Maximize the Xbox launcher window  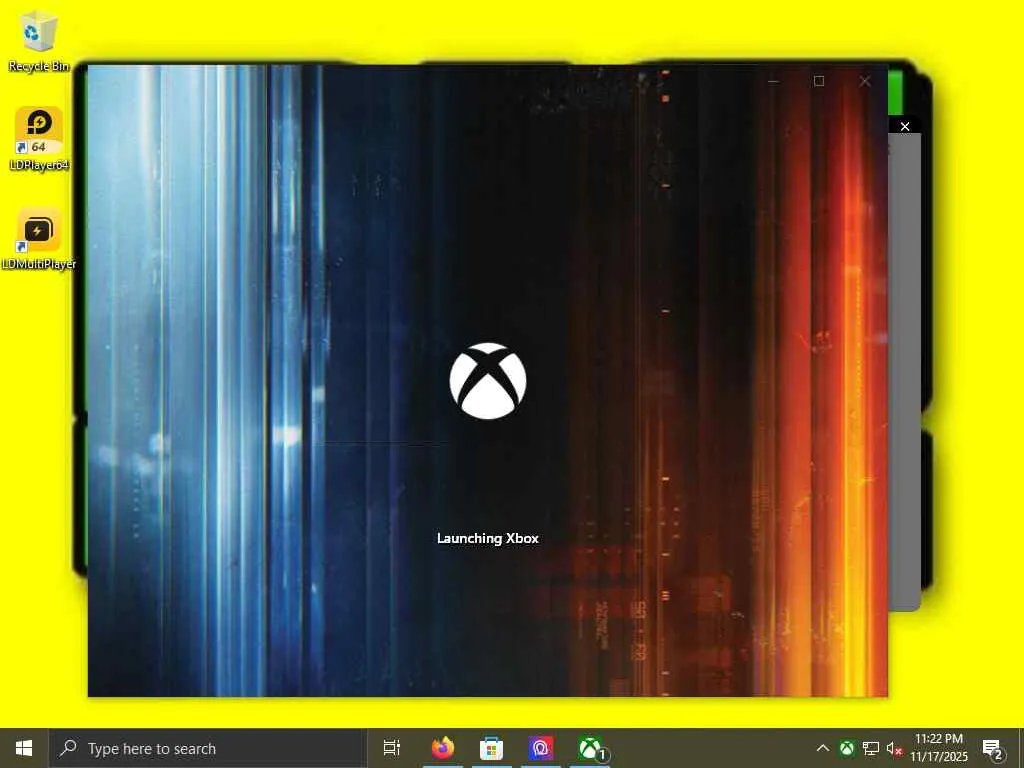click(x=819, y=81)
